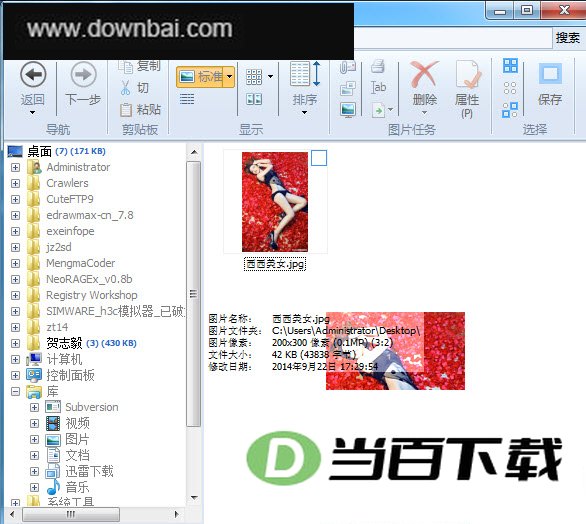Click the red Delete (删除) X icon
Image resolution: width=586 pixels, height=524 pixels.
424,74
